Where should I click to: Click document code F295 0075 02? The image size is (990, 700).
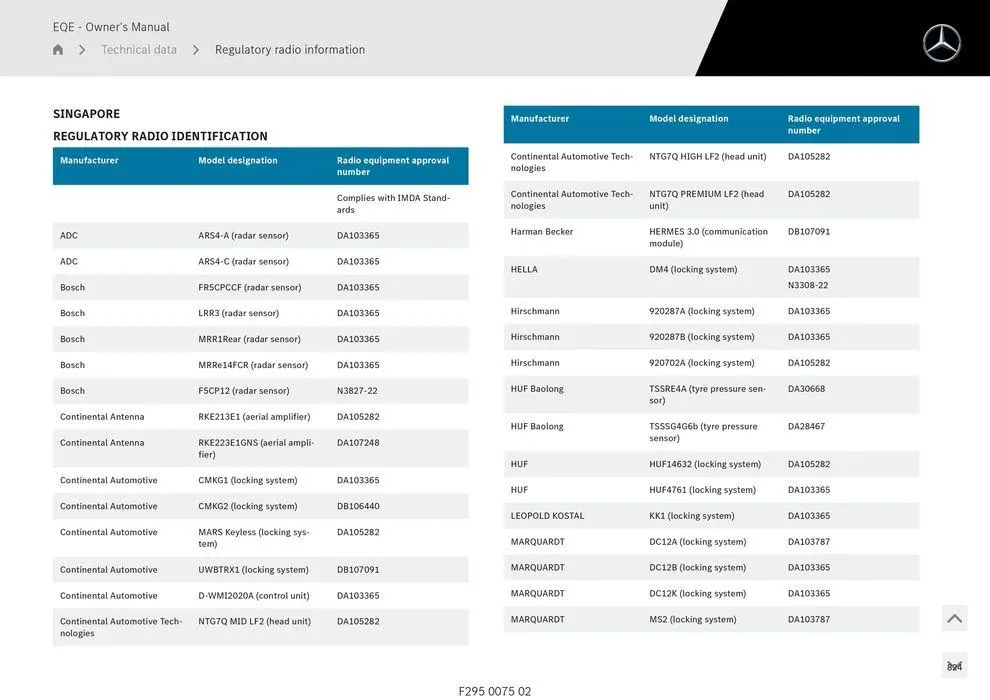point(495,691)
